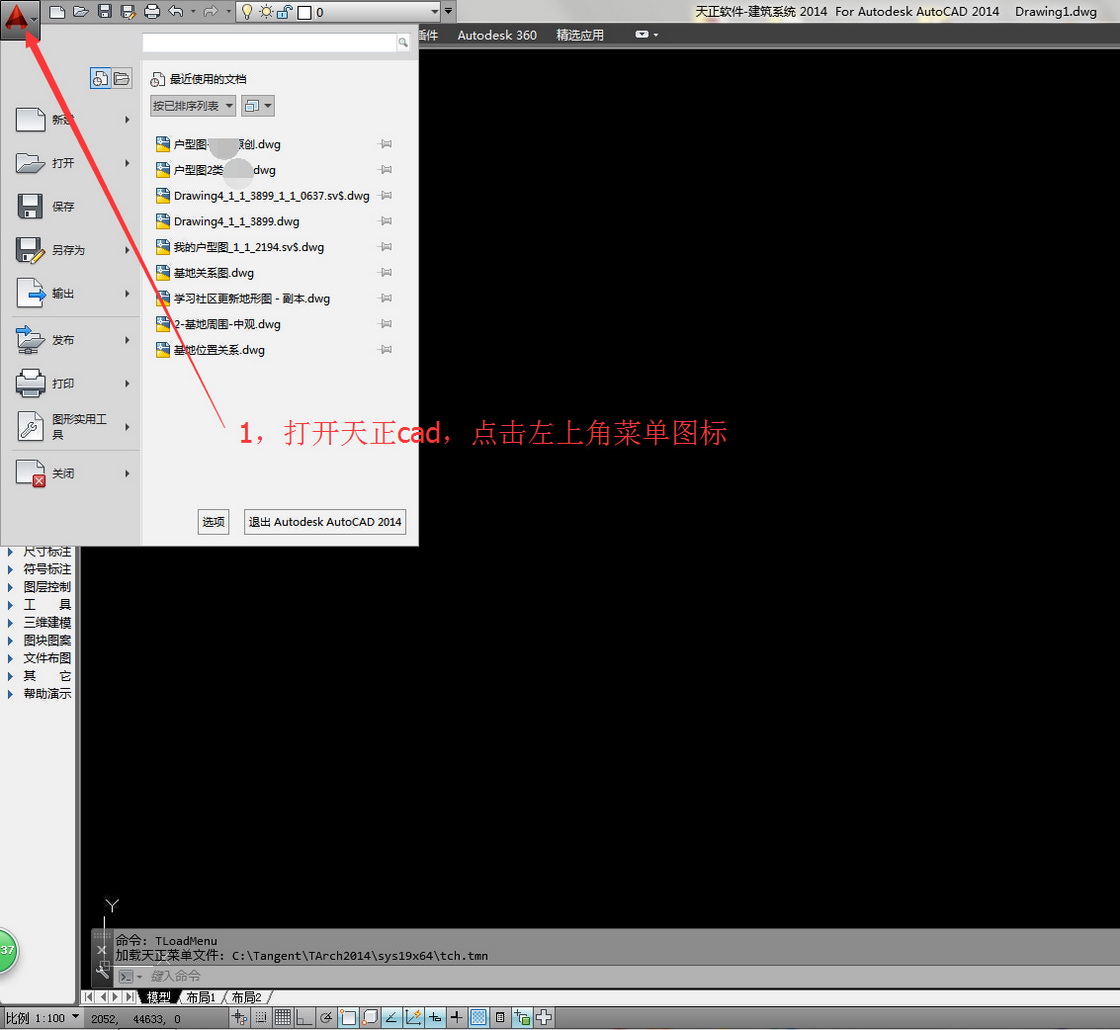Viewport: 1120px width, 1030px height.
Task: Click the Autodesk 360 exchange envelope icon
Action: [x=642, y=34]
